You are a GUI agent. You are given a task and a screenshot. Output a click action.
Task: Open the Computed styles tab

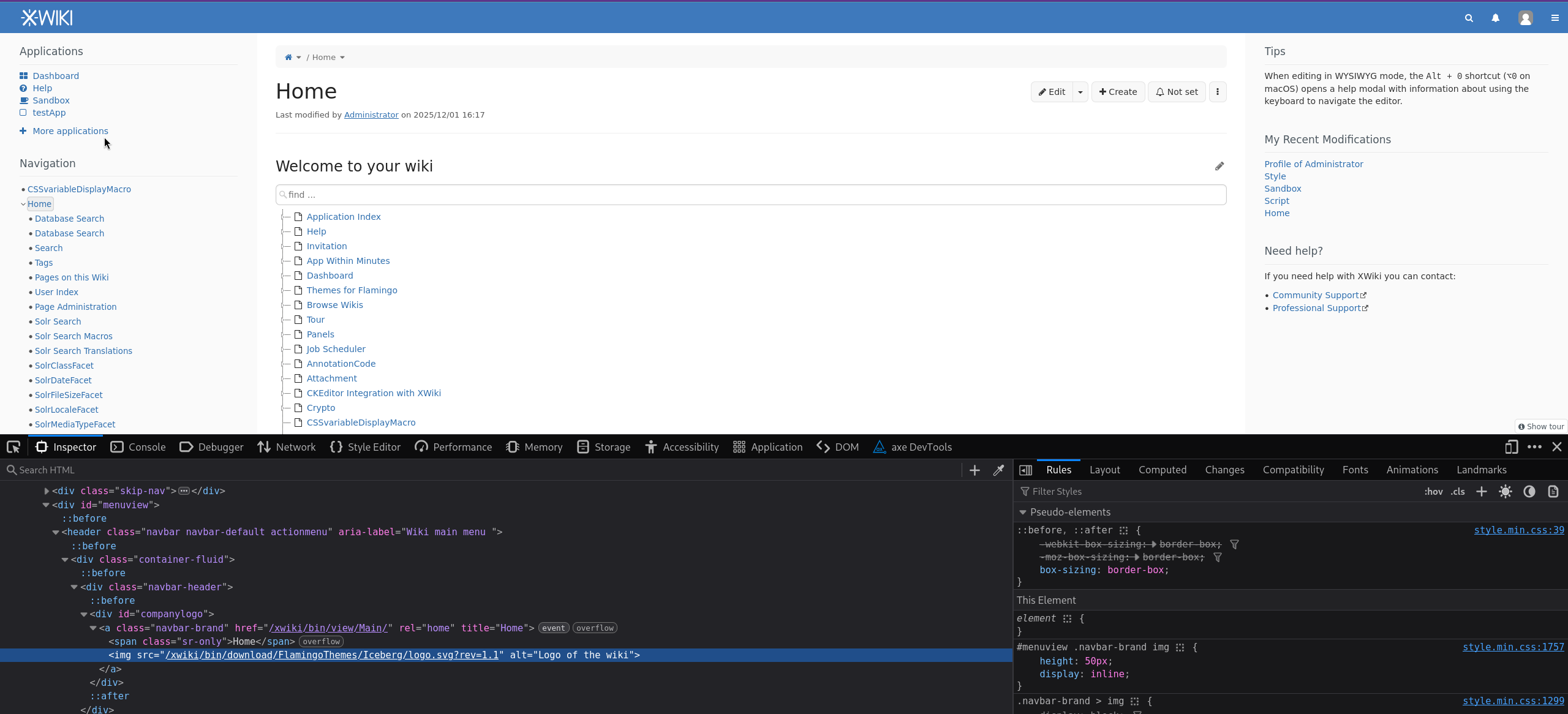point(1162,470)
